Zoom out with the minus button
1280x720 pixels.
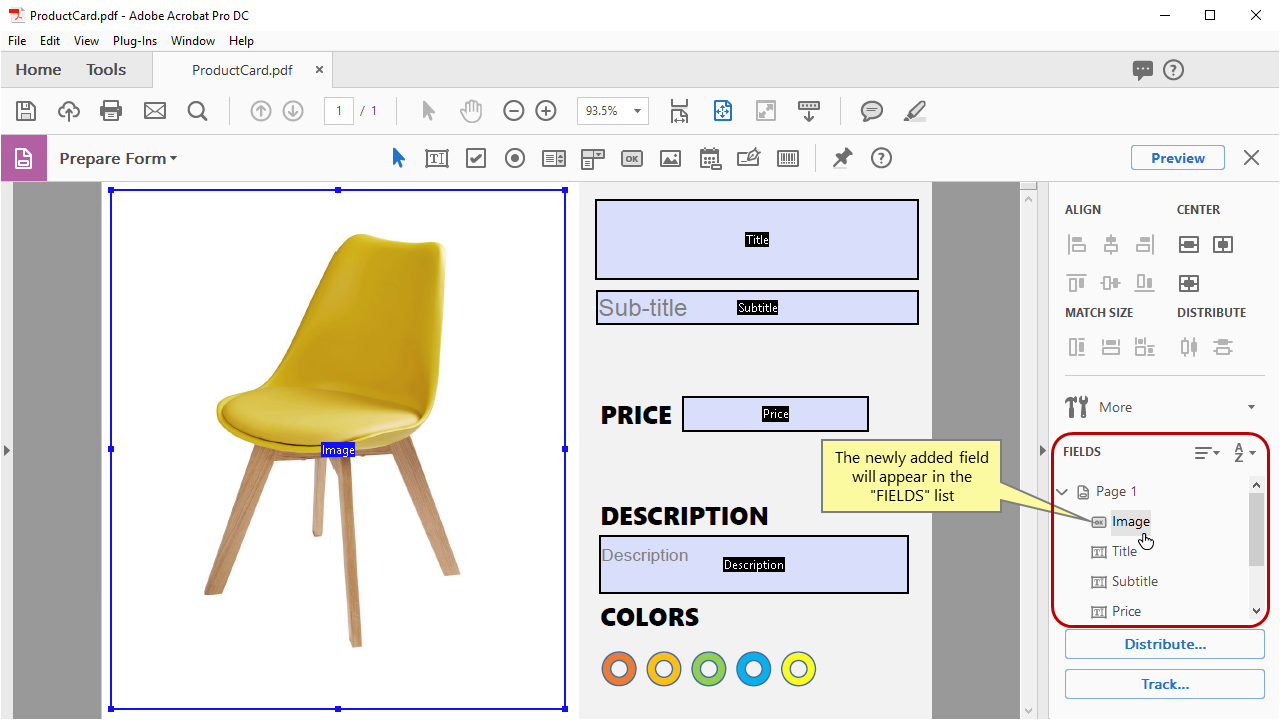click(x=514, y=111)
